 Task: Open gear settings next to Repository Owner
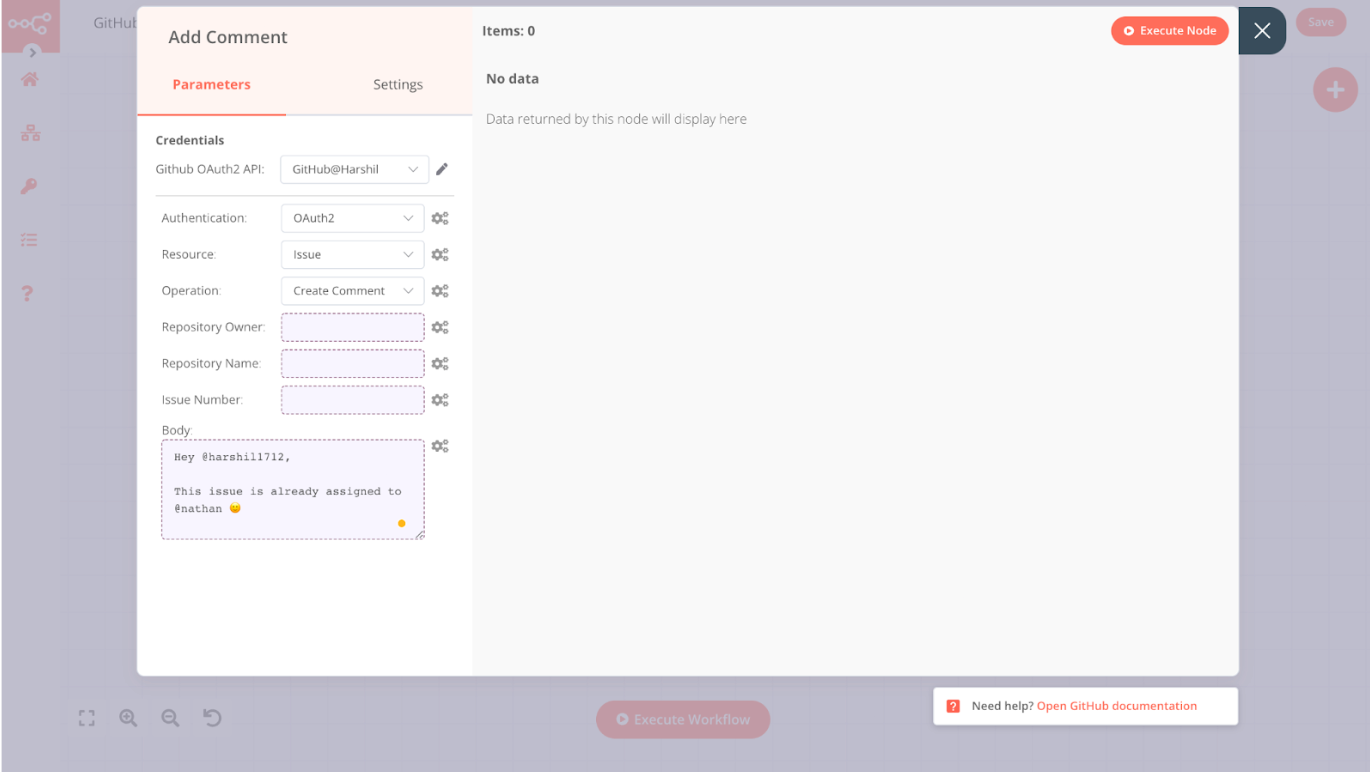[x=440, y=327]
